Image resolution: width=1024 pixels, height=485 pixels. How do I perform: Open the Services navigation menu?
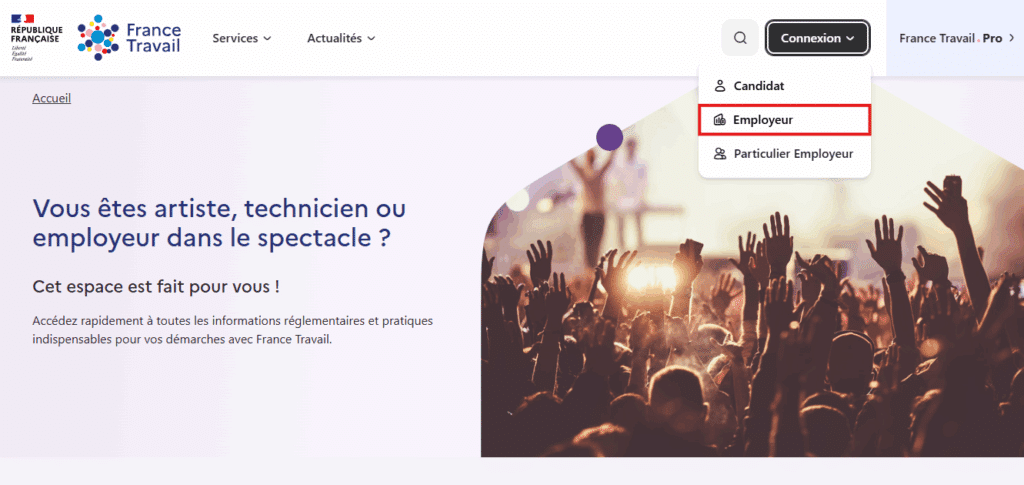pyautogui.click(x=235, y=38)
